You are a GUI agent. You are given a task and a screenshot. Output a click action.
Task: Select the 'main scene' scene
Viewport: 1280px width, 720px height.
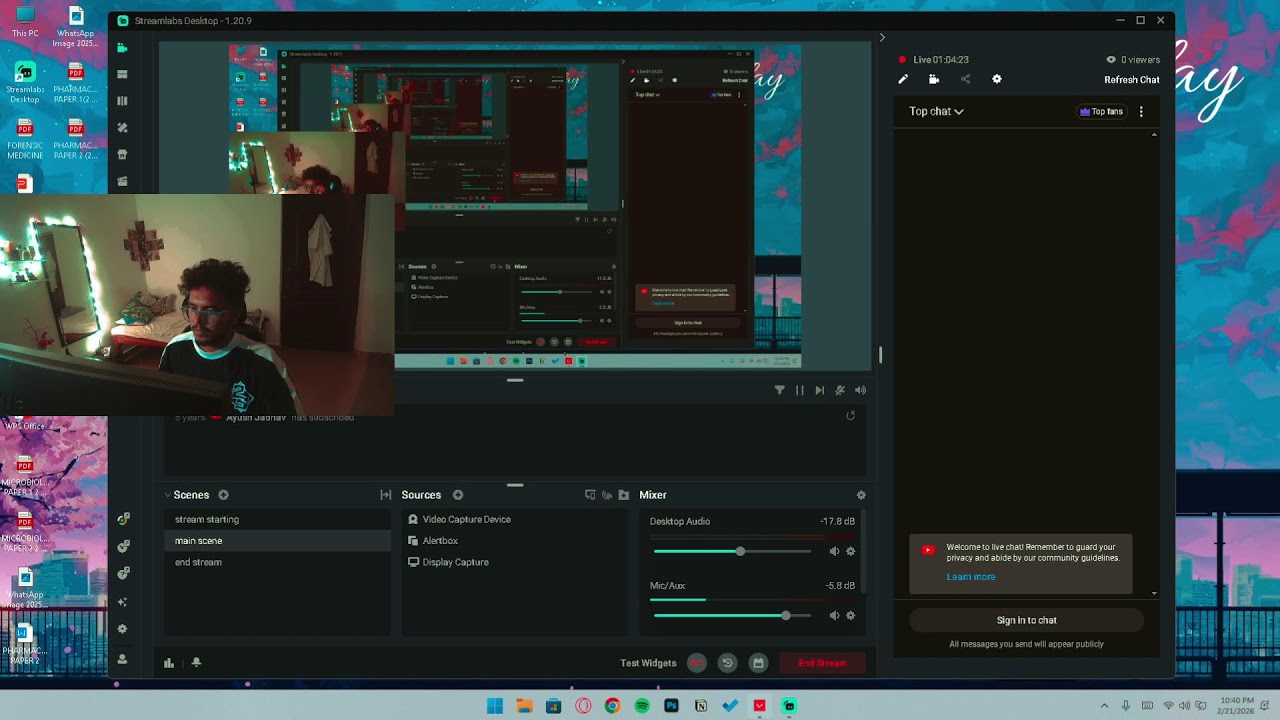pos(277,541)
